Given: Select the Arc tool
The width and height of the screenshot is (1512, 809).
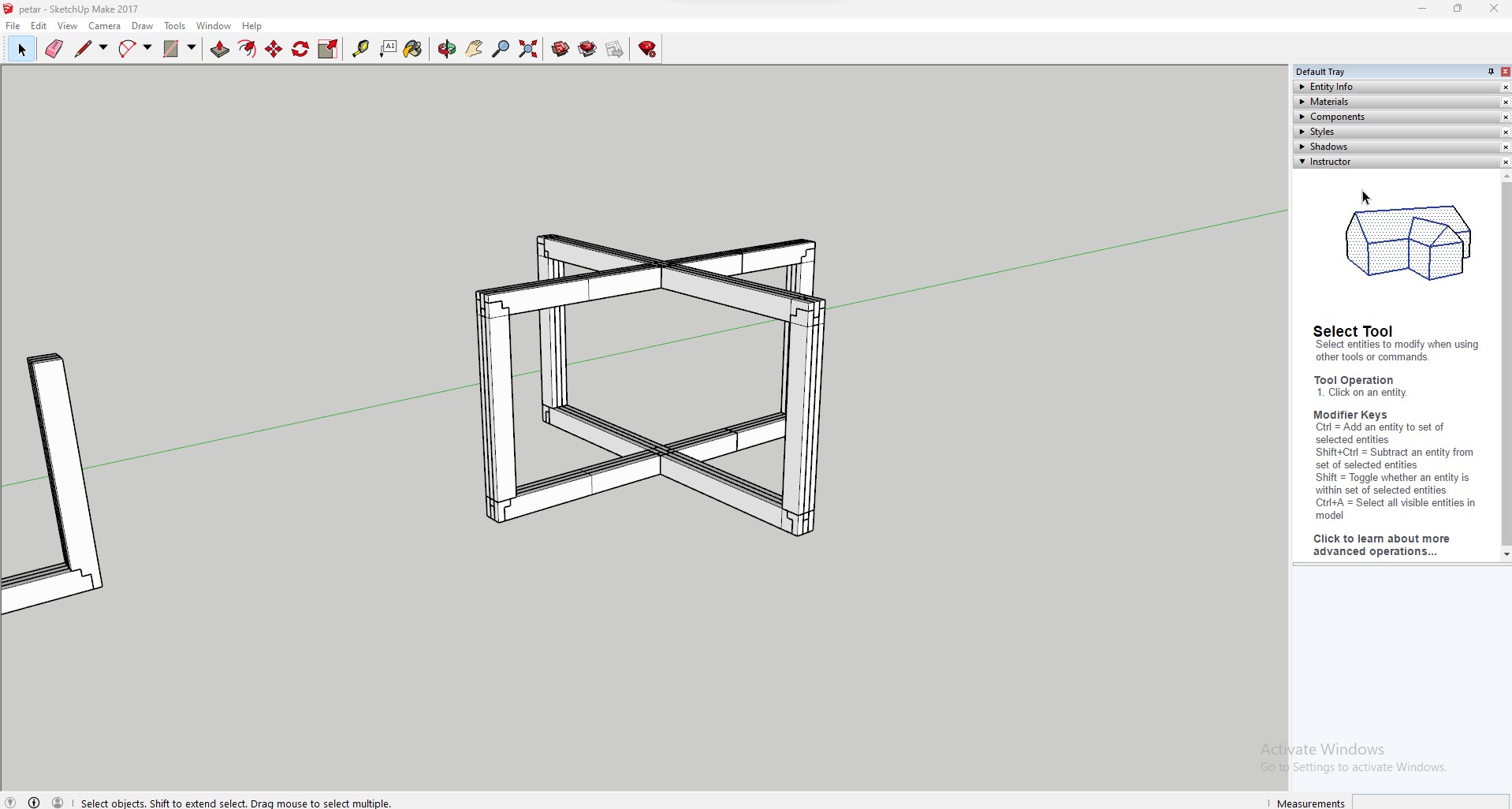Looking at the screenshot, I should (x=127, y=50).
